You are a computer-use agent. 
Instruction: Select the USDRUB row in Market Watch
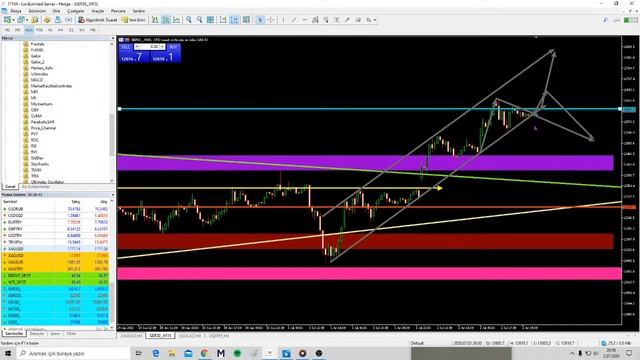point(56,209)
